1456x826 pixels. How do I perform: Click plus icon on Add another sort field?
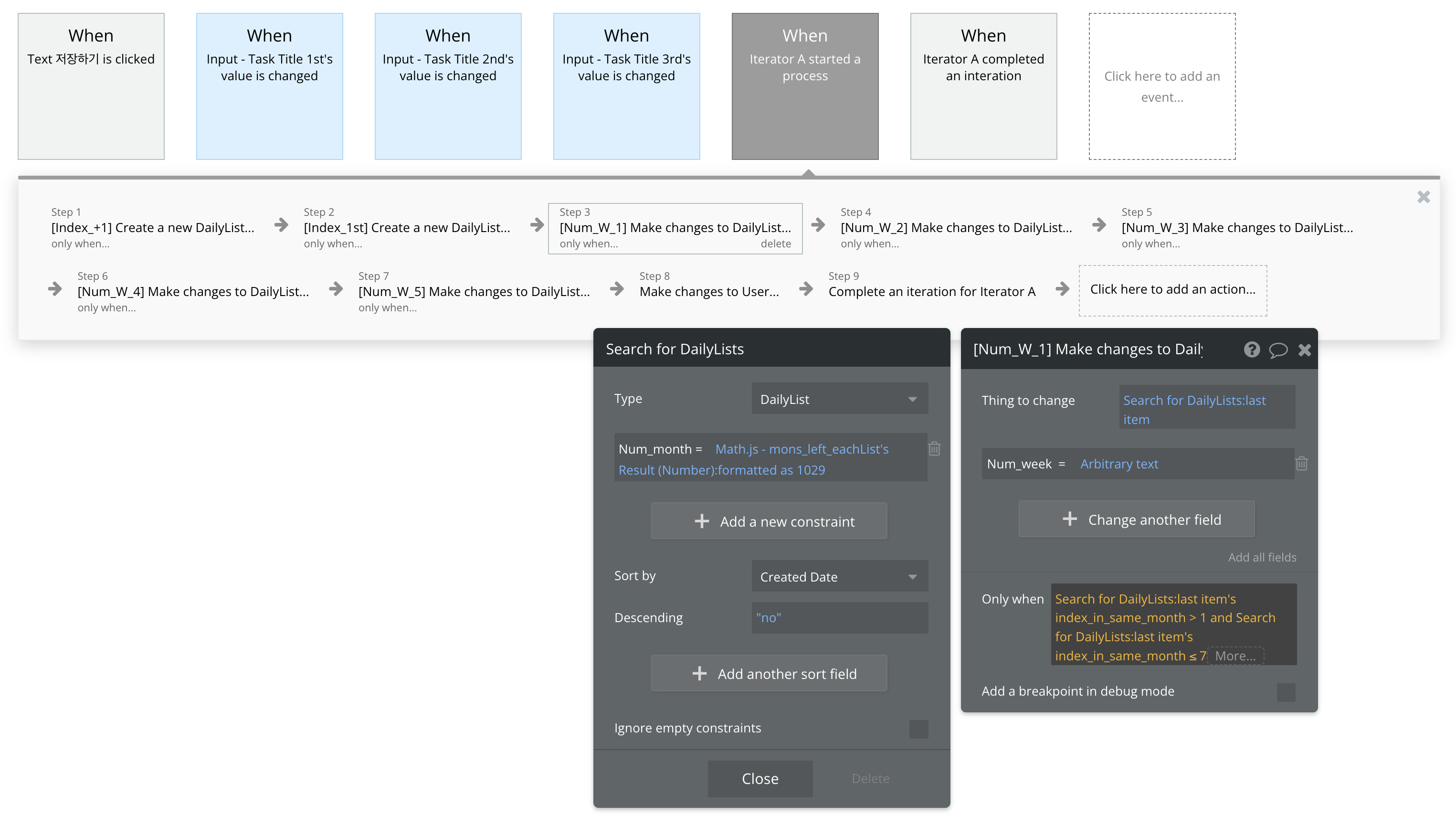(x=699, y=673)
